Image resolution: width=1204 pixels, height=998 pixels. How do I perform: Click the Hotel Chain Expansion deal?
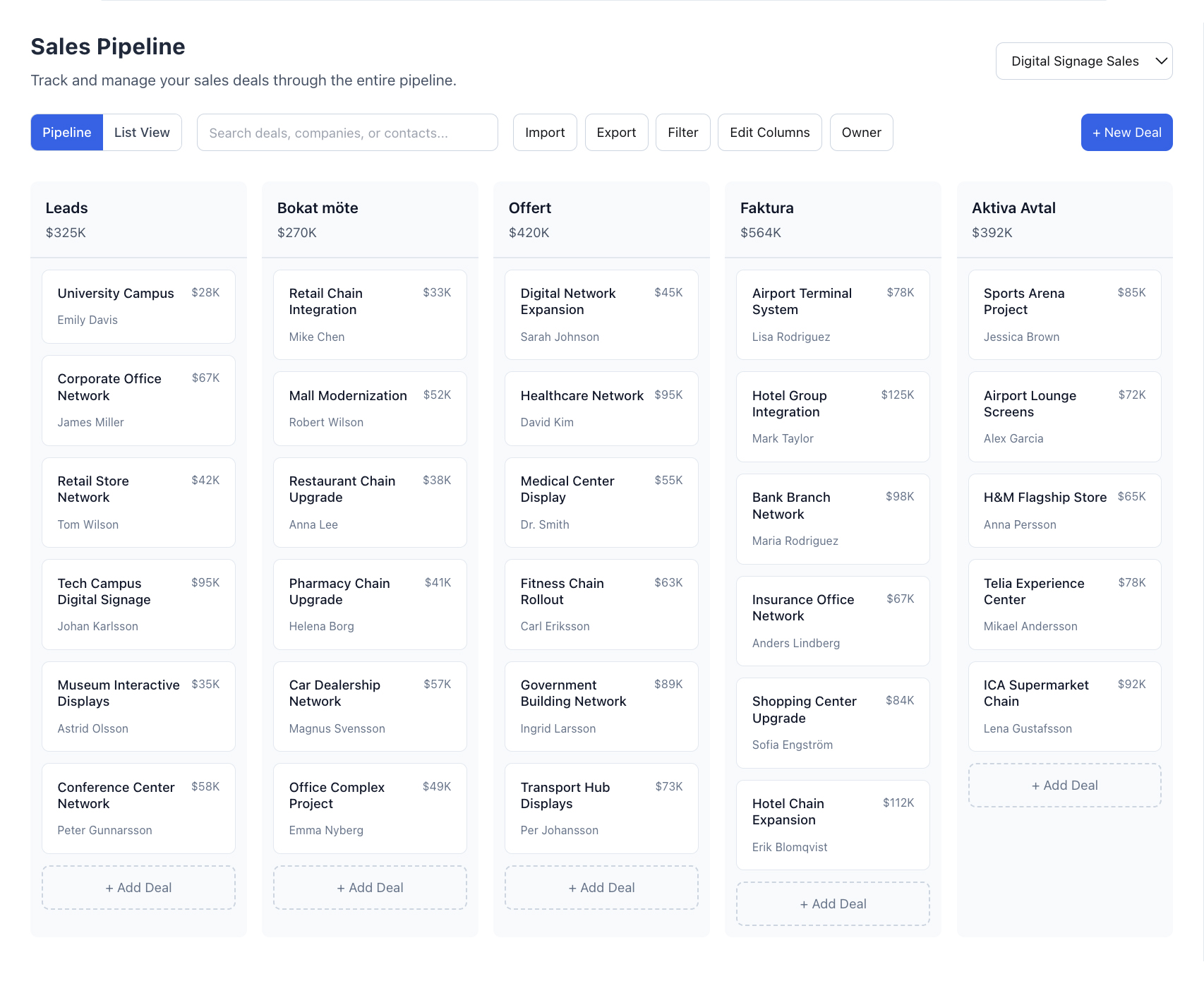point(833,824)
